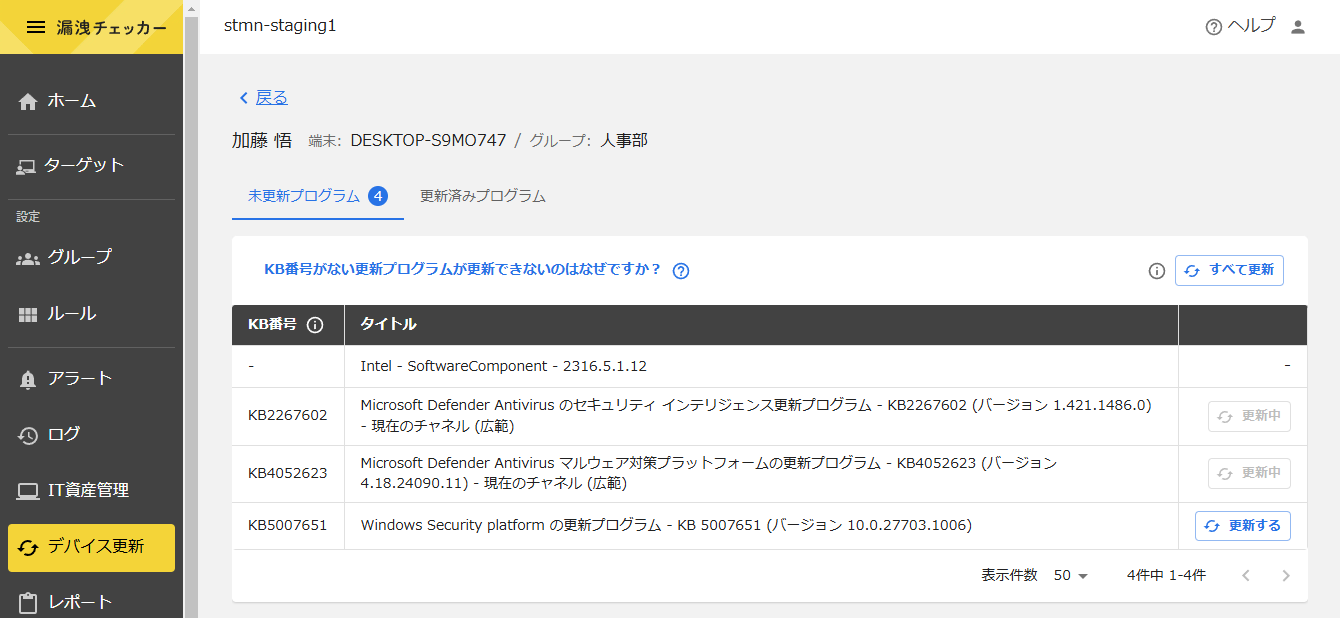Open IT資産管理 in the sidebar
The height and width of the screenshot is (618, 1340).
point(91,491)
